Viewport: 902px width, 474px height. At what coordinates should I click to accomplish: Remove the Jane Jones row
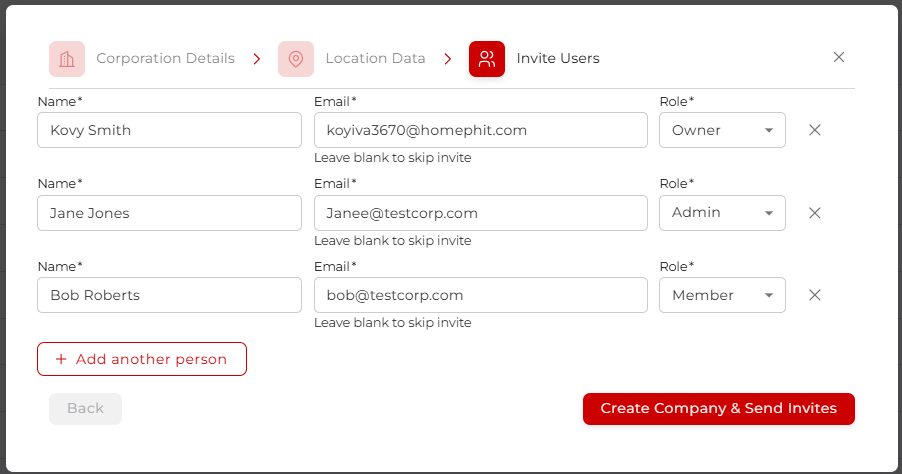tap(815, 213)
